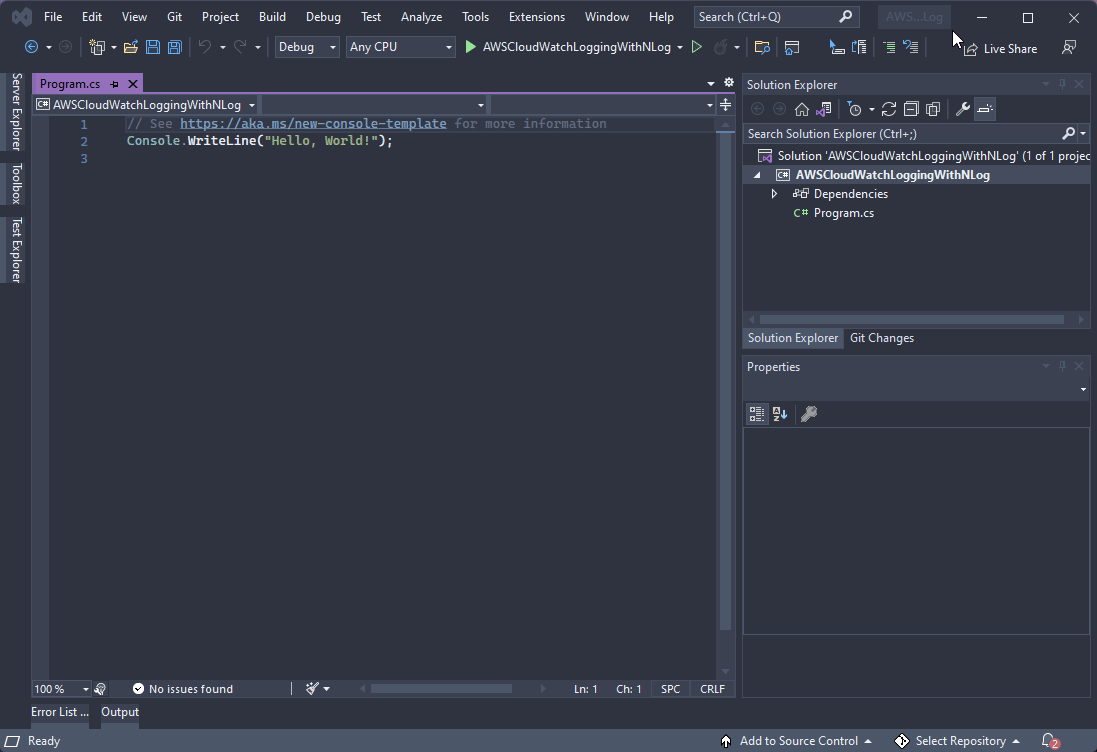Click the notifications bell in status bar

[x=1049, y=741]
